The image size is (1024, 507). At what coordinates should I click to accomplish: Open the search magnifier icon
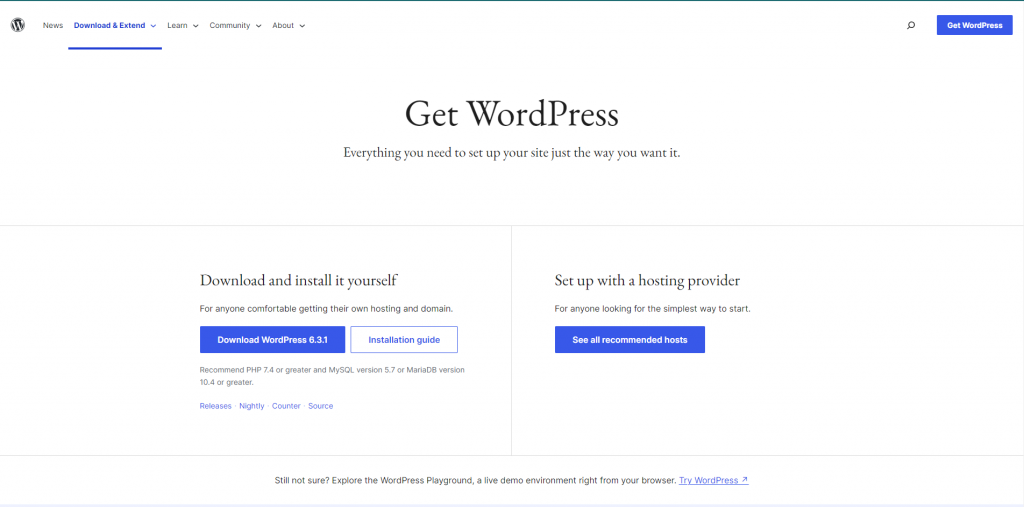(911, 25)
